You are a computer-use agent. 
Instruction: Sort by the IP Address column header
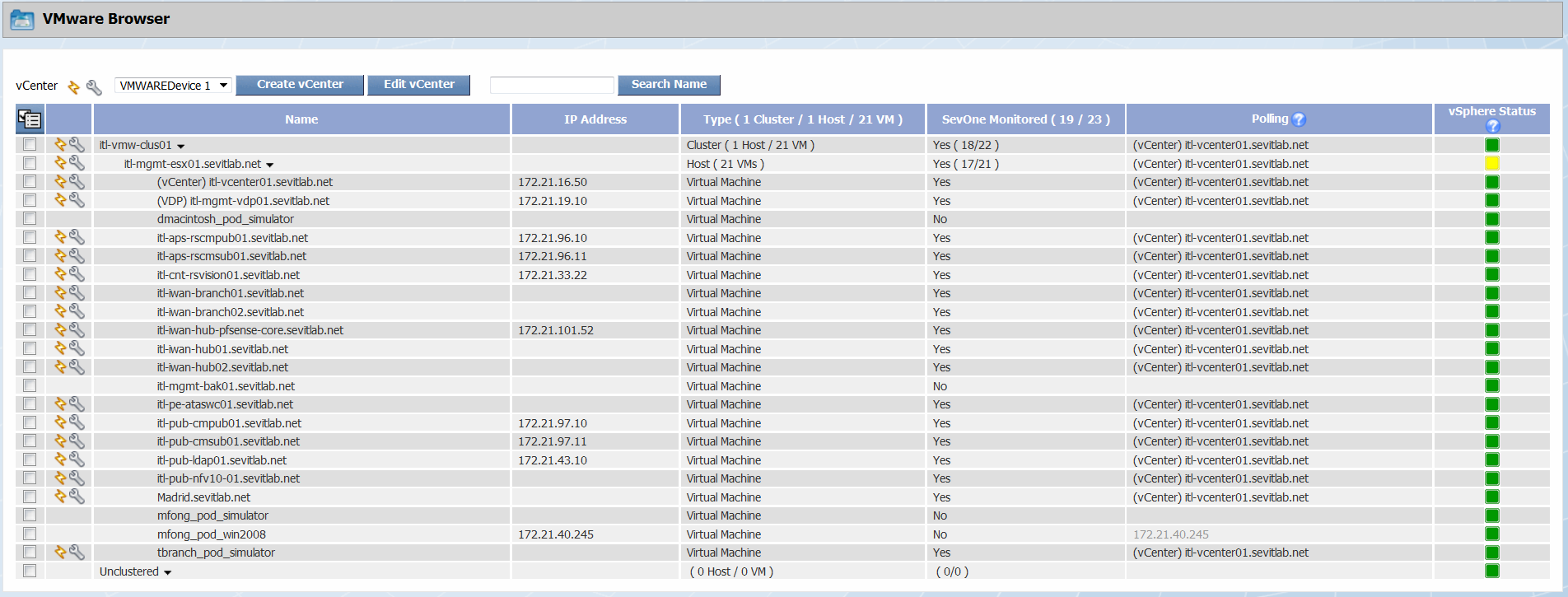point(595,119)
